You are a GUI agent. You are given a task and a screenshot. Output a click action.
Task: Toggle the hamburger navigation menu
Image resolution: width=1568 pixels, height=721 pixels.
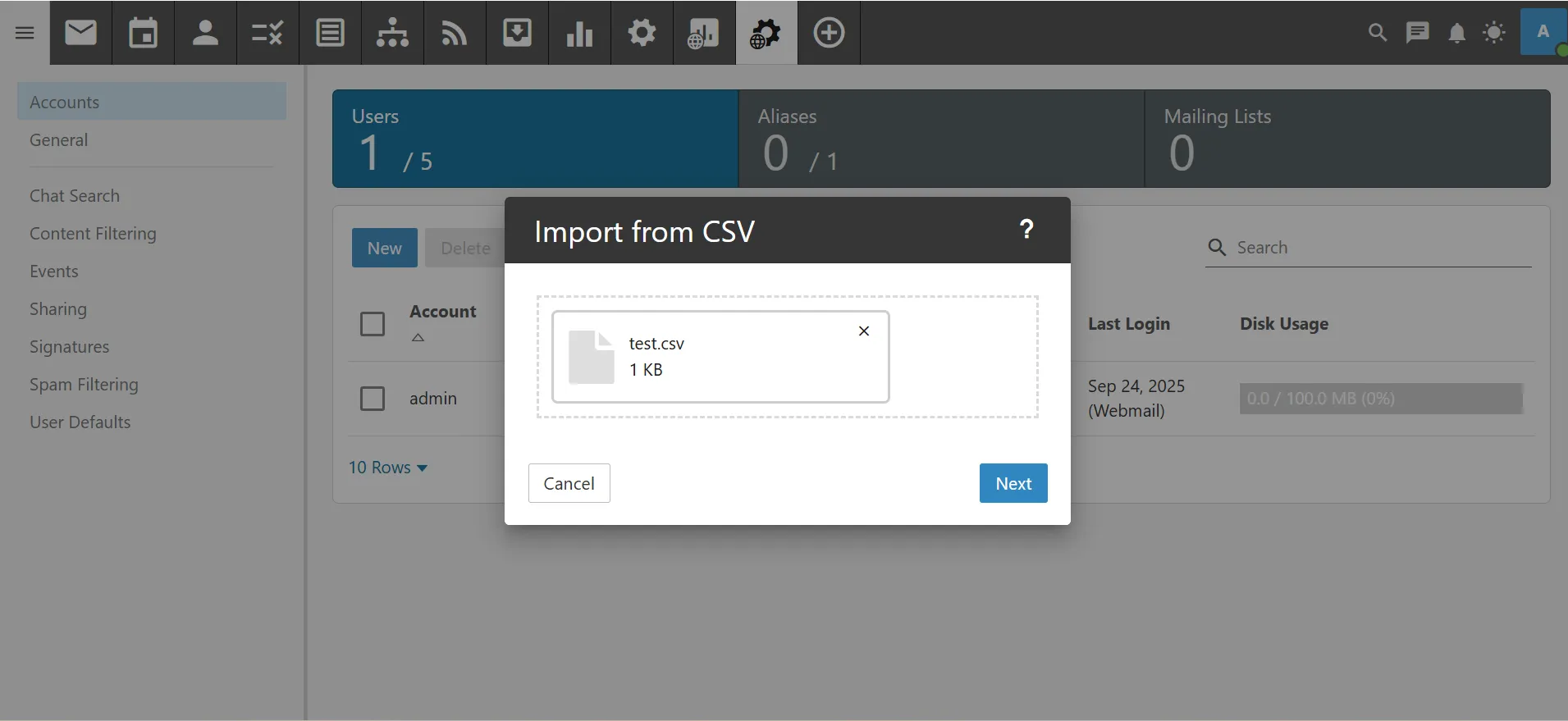point(25,33)
